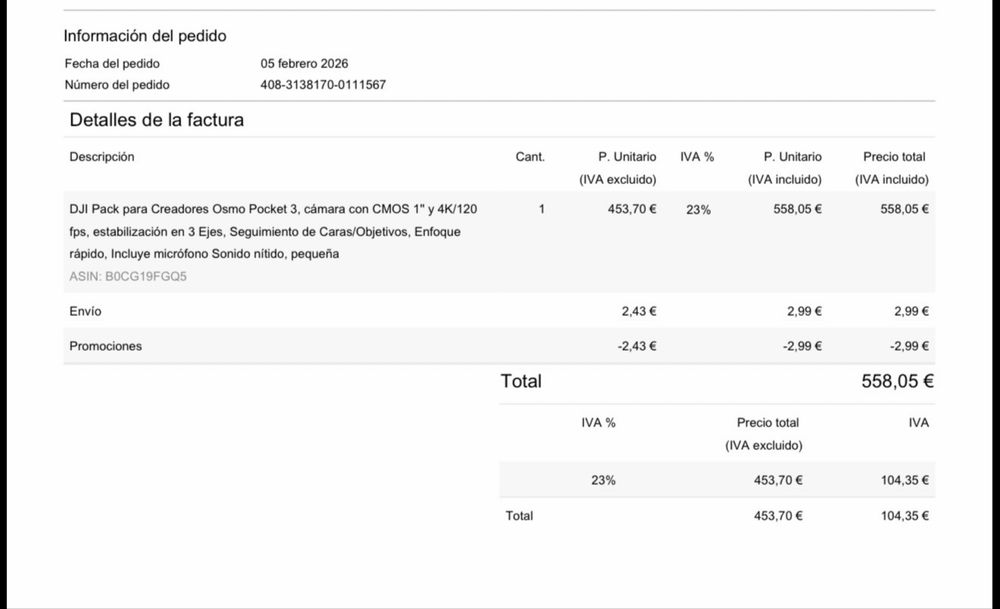Viewport: 1000px width, 609px height.
Task: Click the Número del pedido label
Action: [117, 85]
